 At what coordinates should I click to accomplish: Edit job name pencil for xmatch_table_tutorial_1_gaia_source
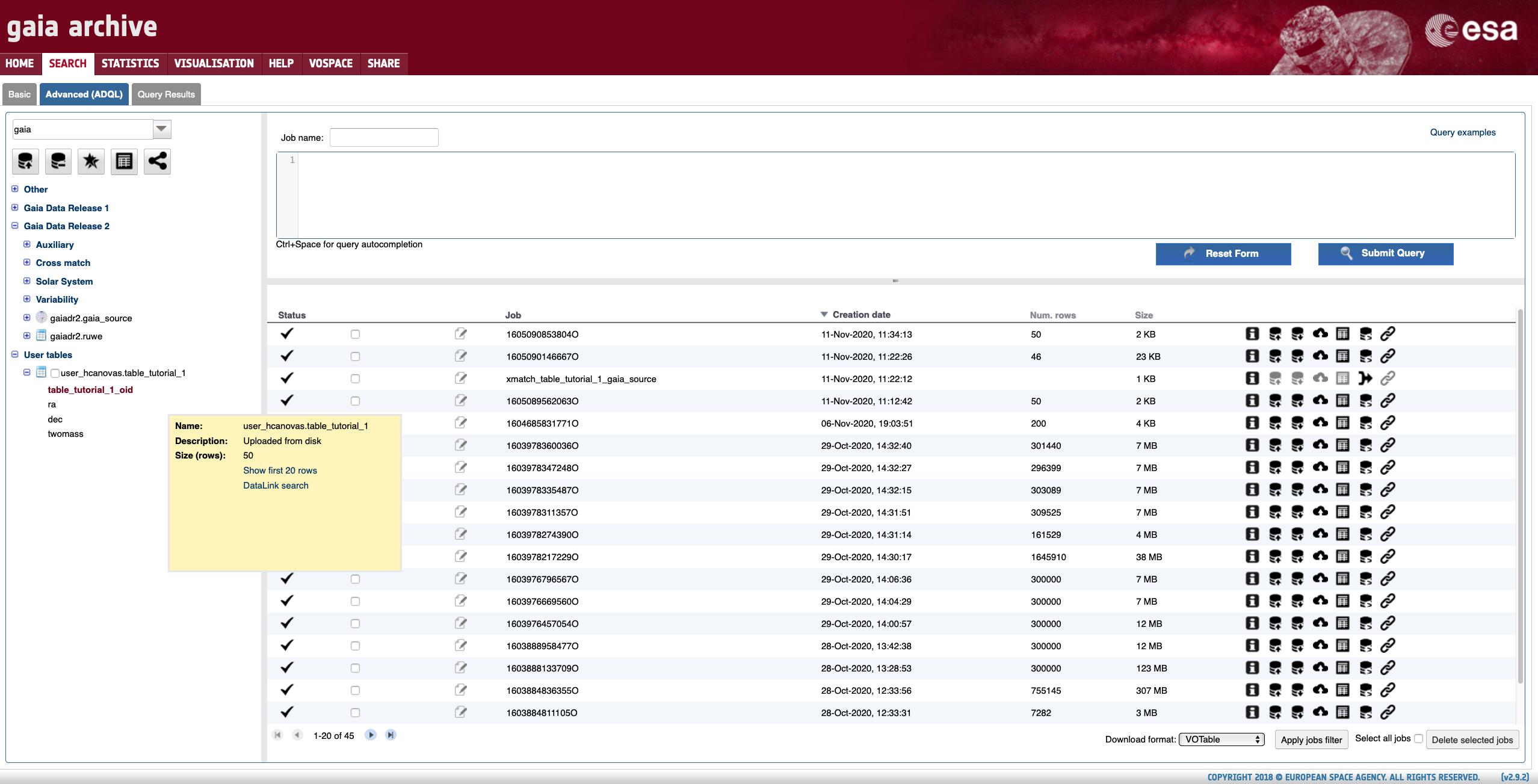pyautogui.click(x=461, y=378)
